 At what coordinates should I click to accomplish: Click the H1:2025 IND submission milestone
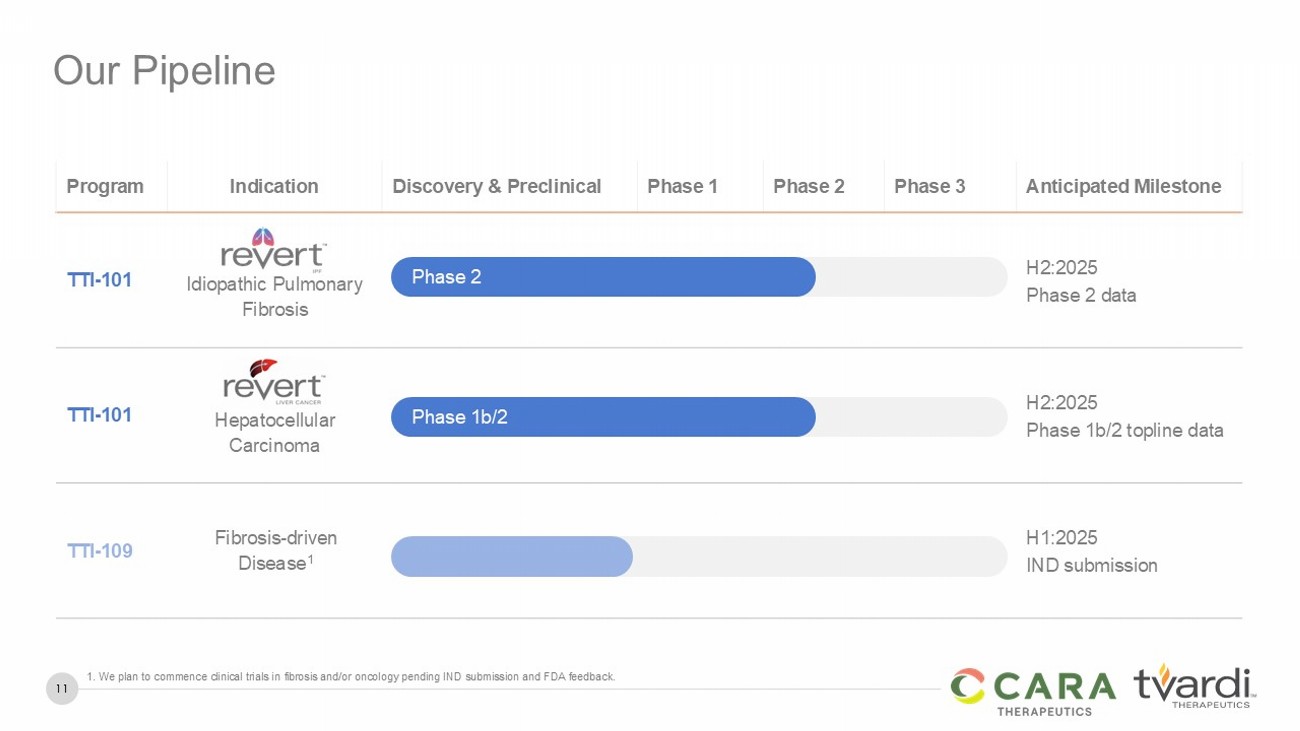click(1091, 552)
